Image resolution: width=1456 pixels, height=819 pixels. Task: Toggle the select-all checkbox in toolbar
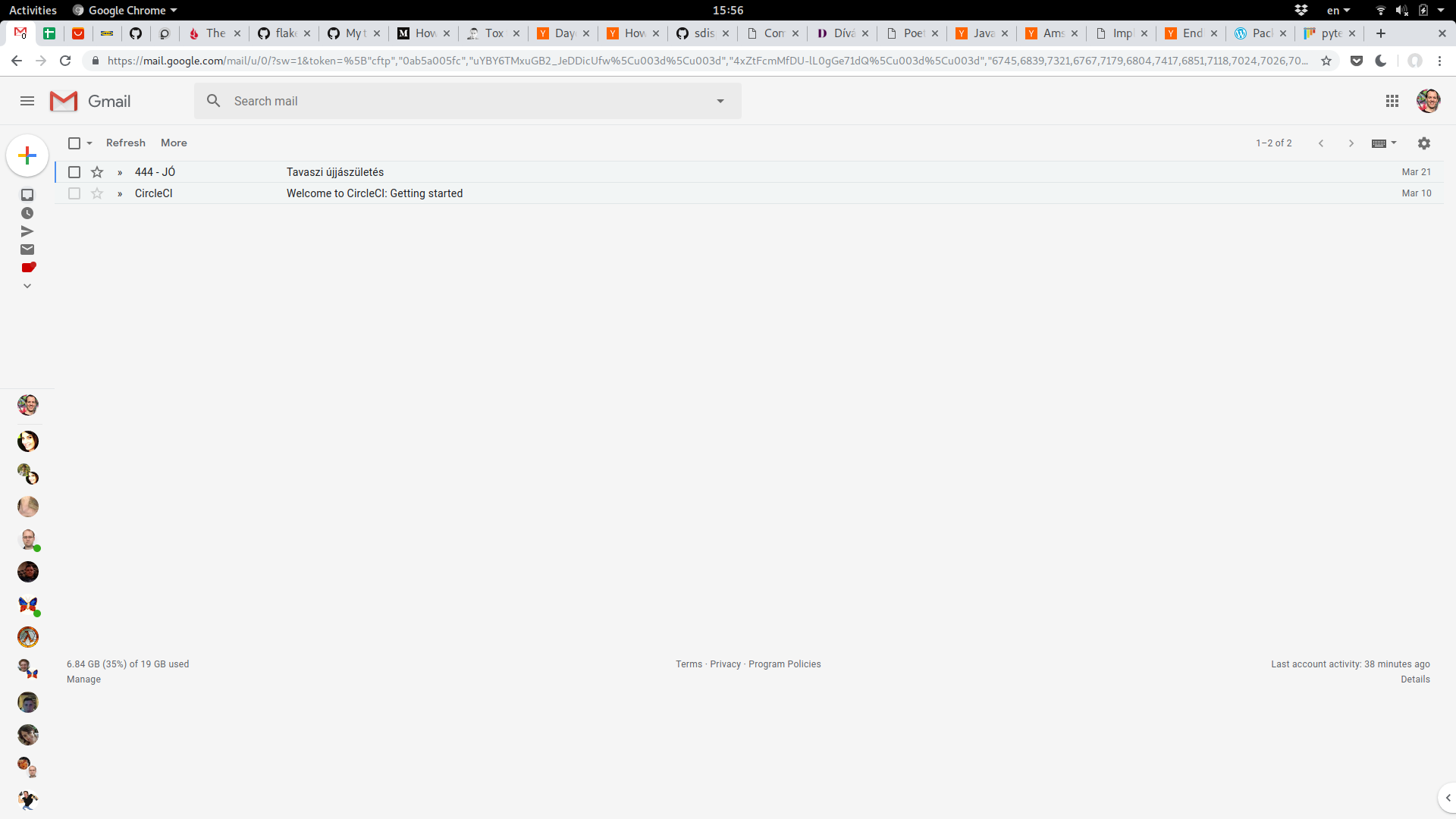tap(74, 143)
